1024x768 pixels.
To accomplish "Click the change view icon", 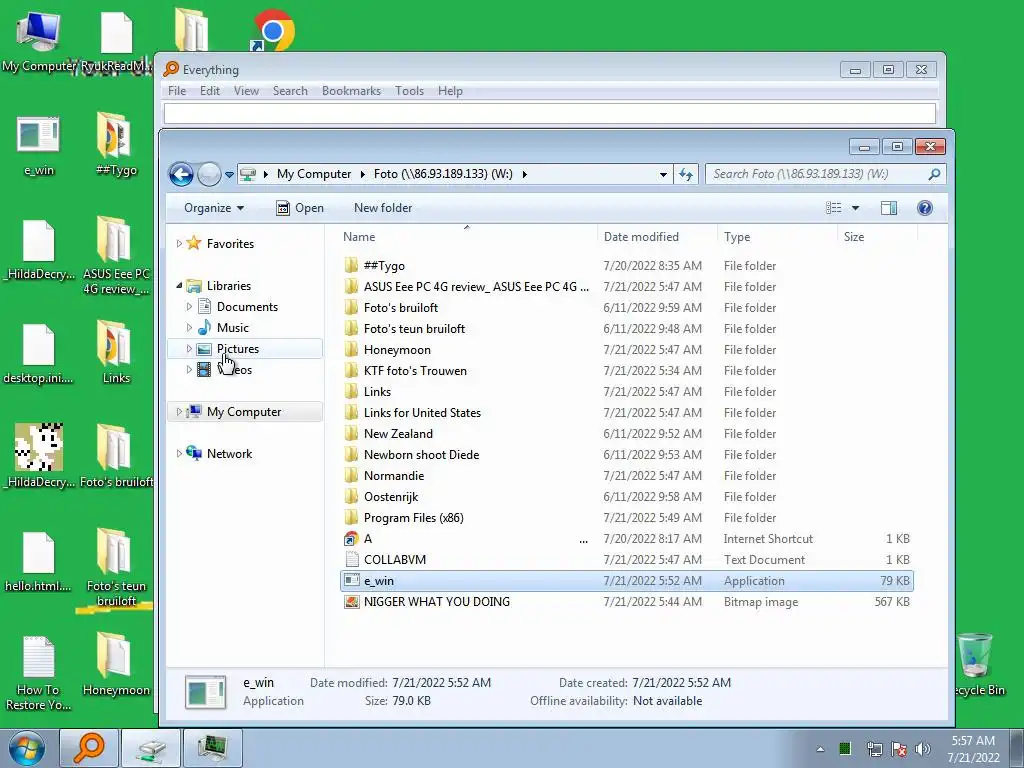I will 833,208.
